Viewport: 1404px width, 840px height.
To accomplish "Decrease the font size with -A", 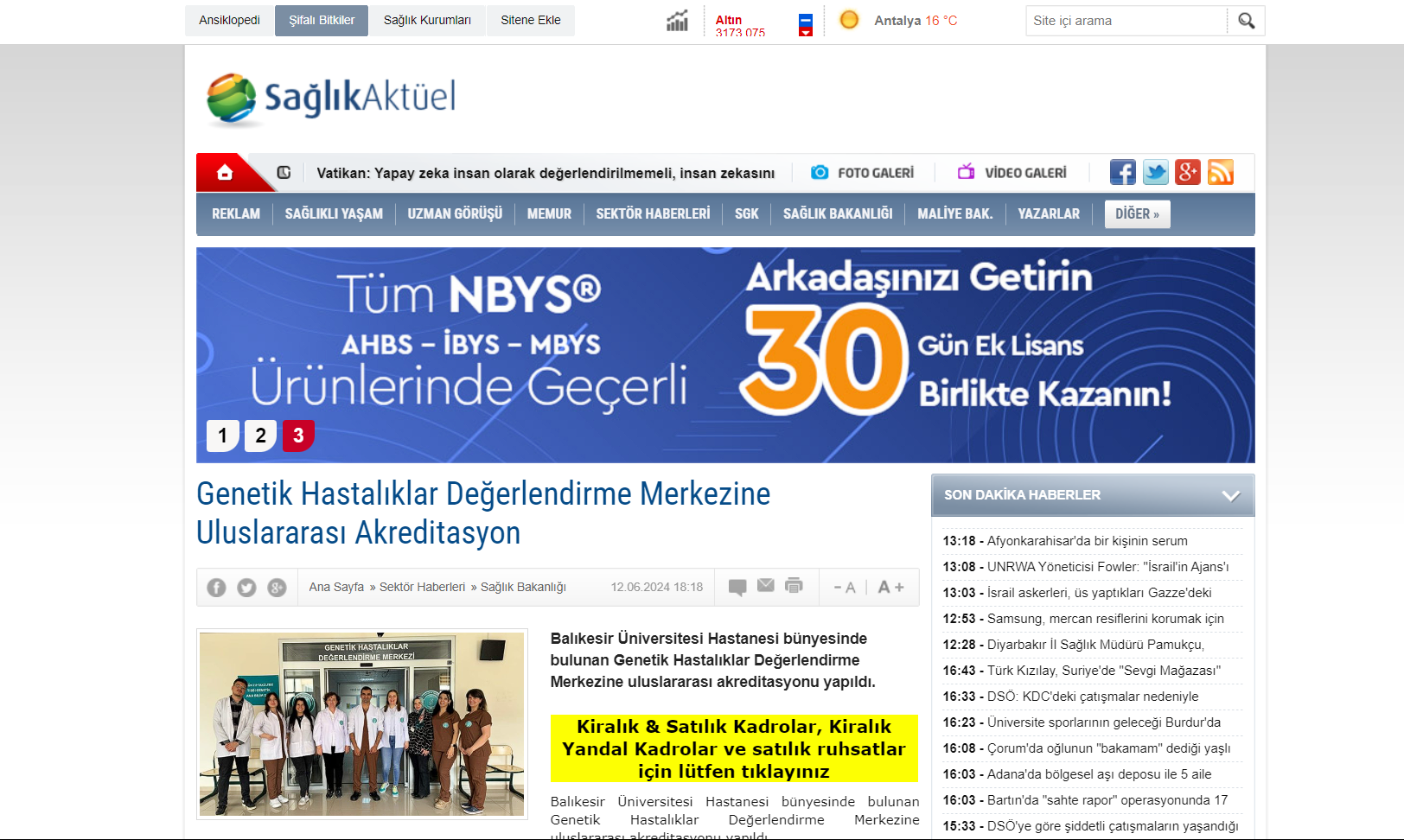I will [845, 588].
